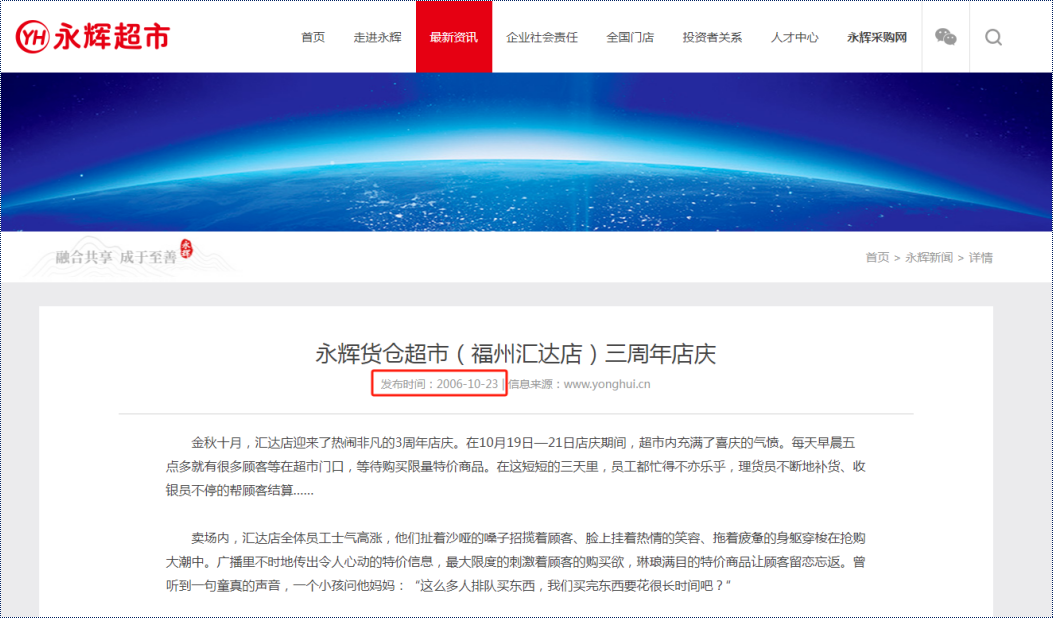Open the search magnifier icon
Viewport: 1054px width, 619px height.
[x=994, y=37]
